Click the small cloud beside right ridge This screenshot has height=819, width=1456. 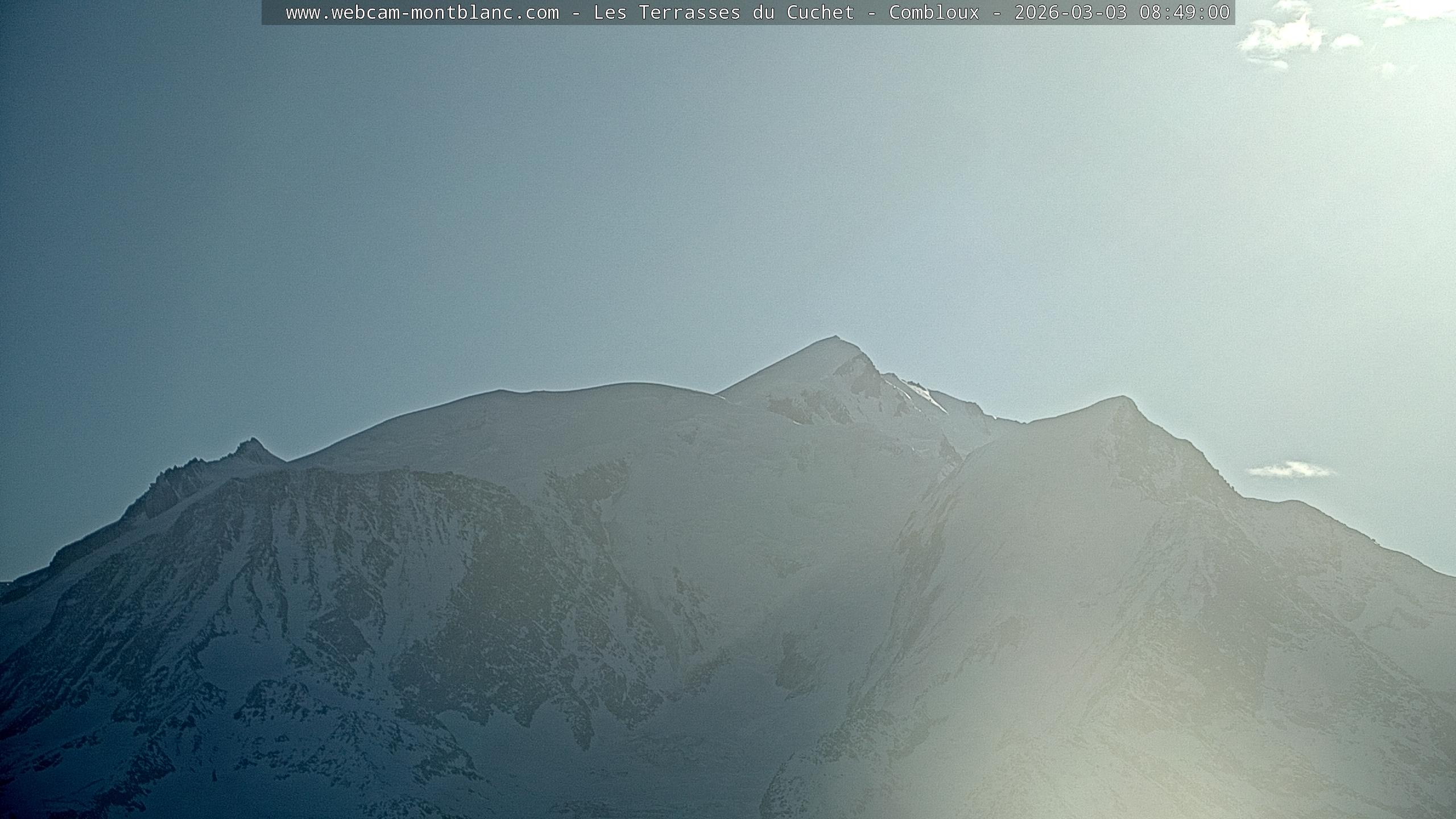pyautogui.click(x=1290, y=470)
